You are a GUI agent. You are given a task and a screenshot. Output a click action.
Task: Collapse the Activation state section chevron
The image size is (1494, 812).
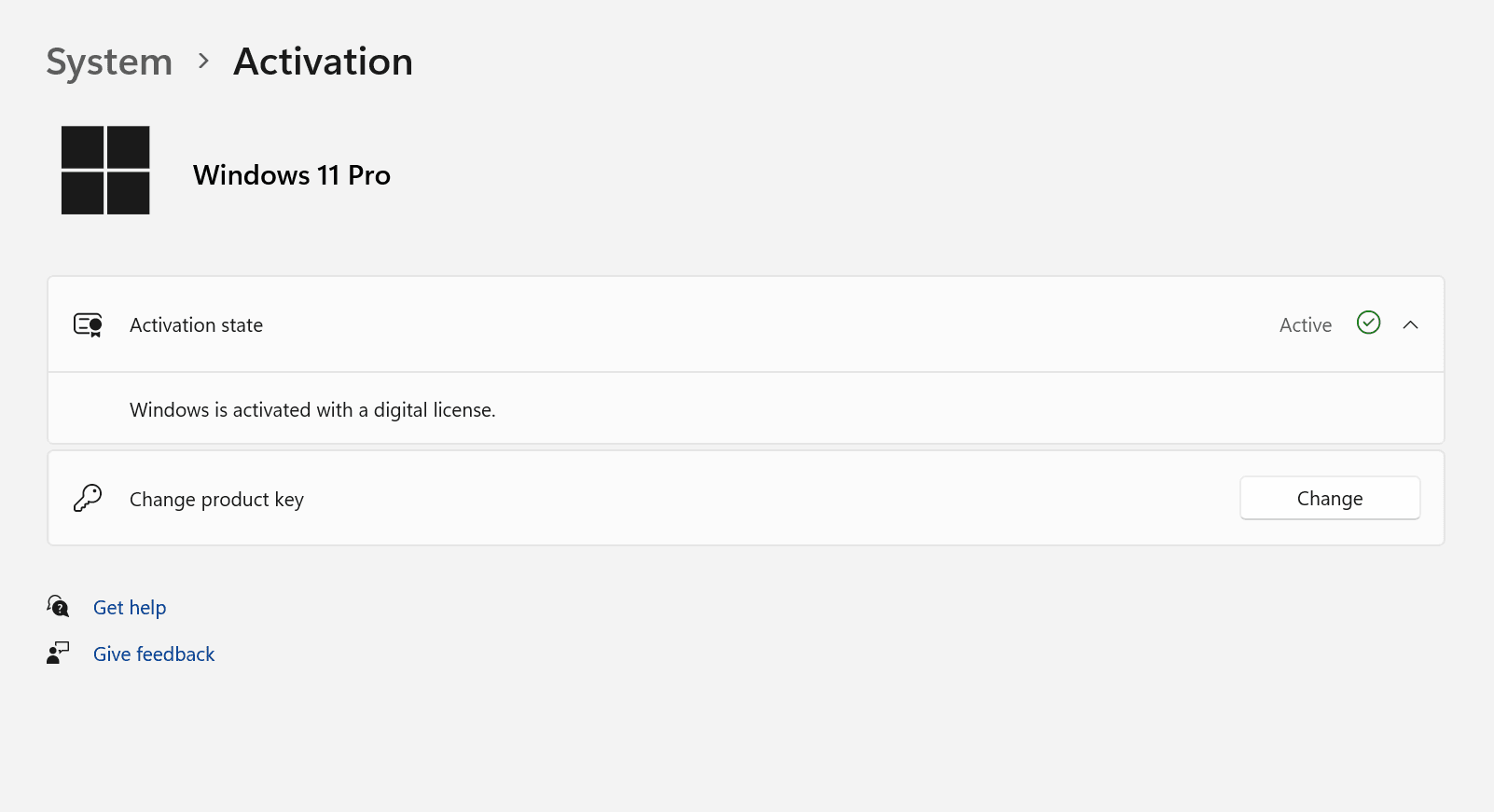coord(1410,324)
